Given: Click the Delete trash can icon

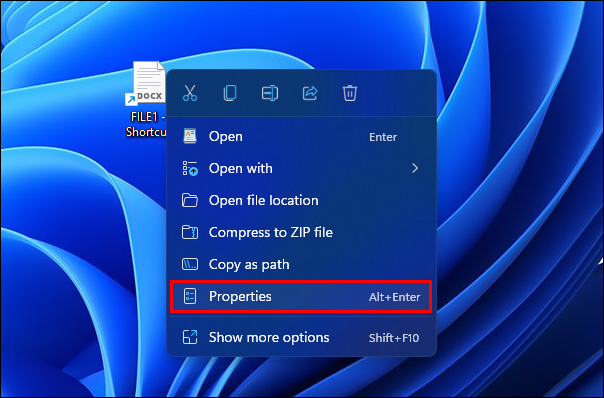Looking at the screenshot, I should (x=350, y=93).
